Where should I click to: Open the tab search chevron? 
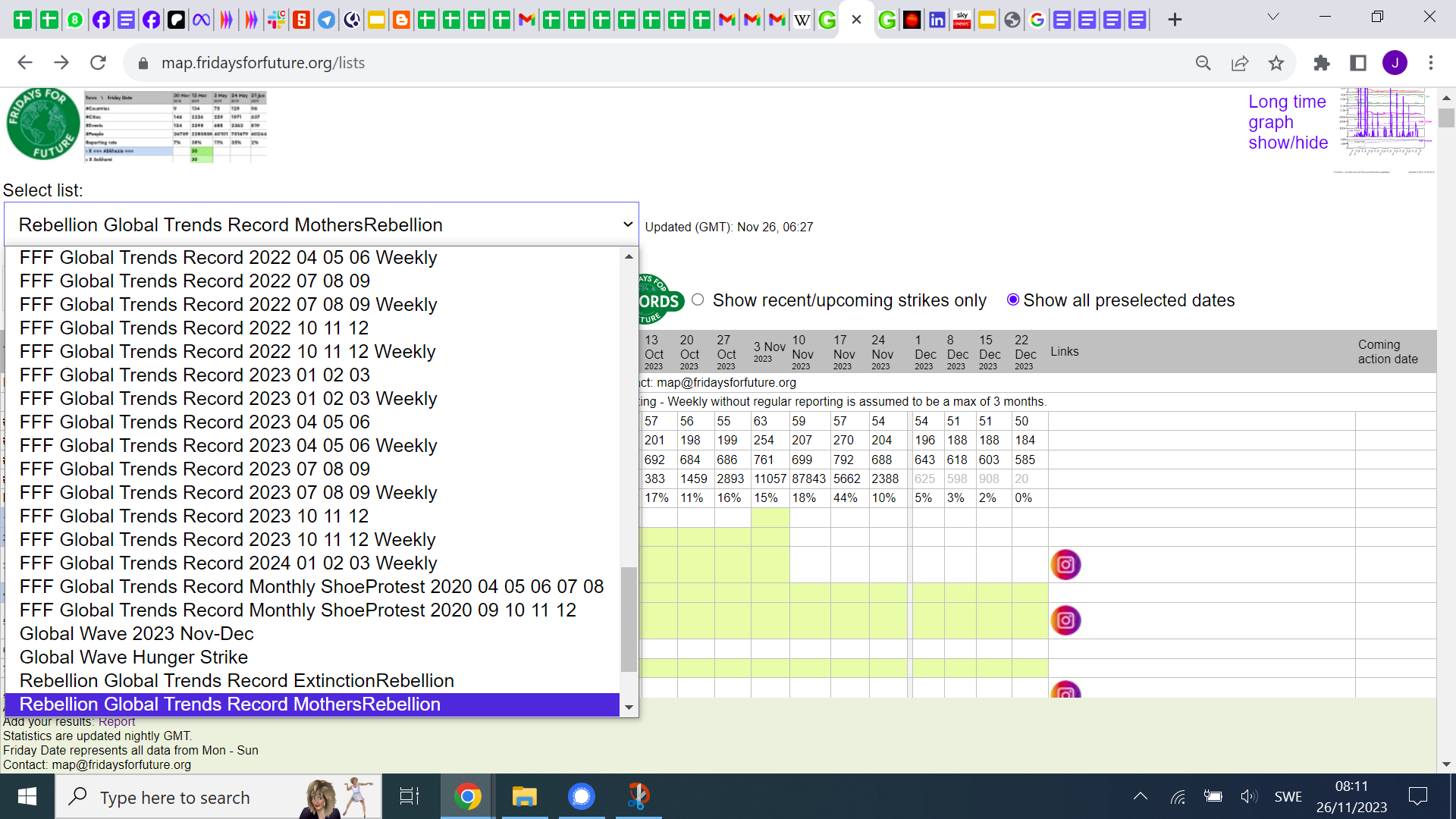pyautogui.click(x=1273, y=17)
